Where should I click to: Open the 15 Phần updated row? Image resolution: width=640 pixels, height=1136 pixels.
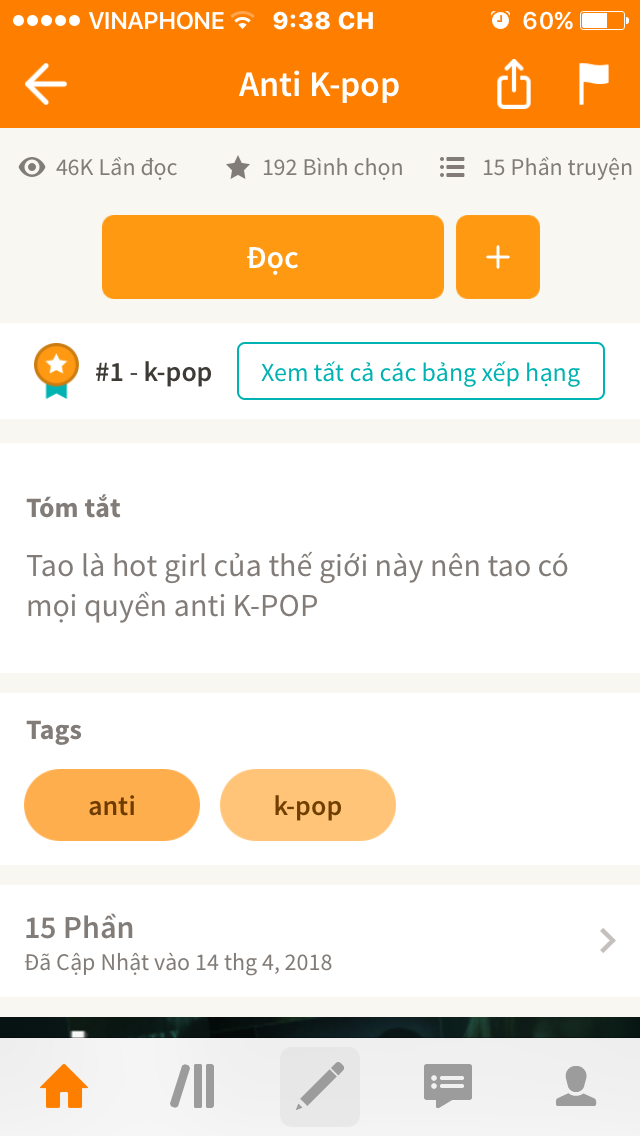tap(300, 941)
